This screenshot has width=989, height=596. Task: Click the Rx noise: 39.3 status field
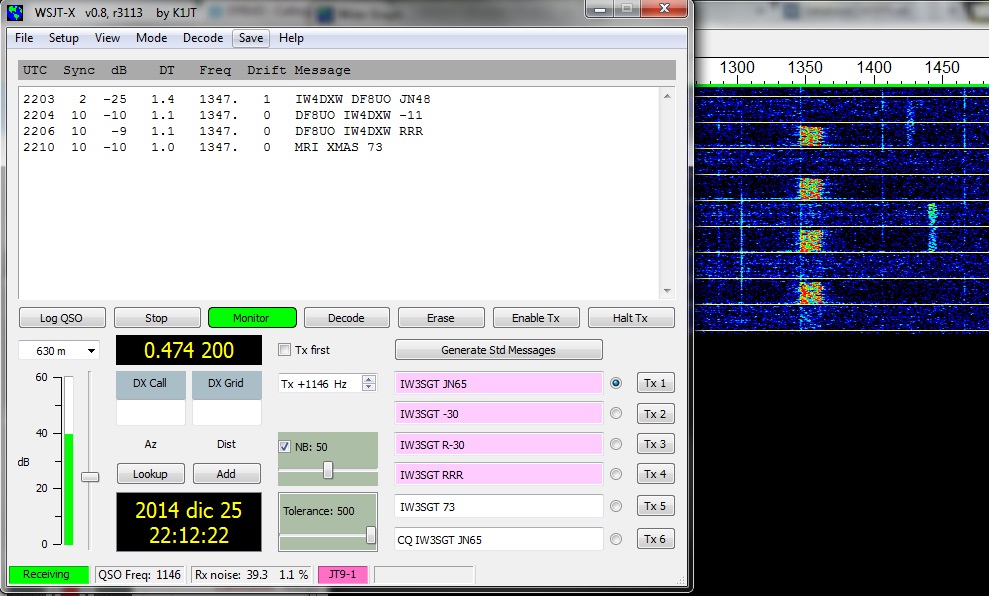coord(251,575)
